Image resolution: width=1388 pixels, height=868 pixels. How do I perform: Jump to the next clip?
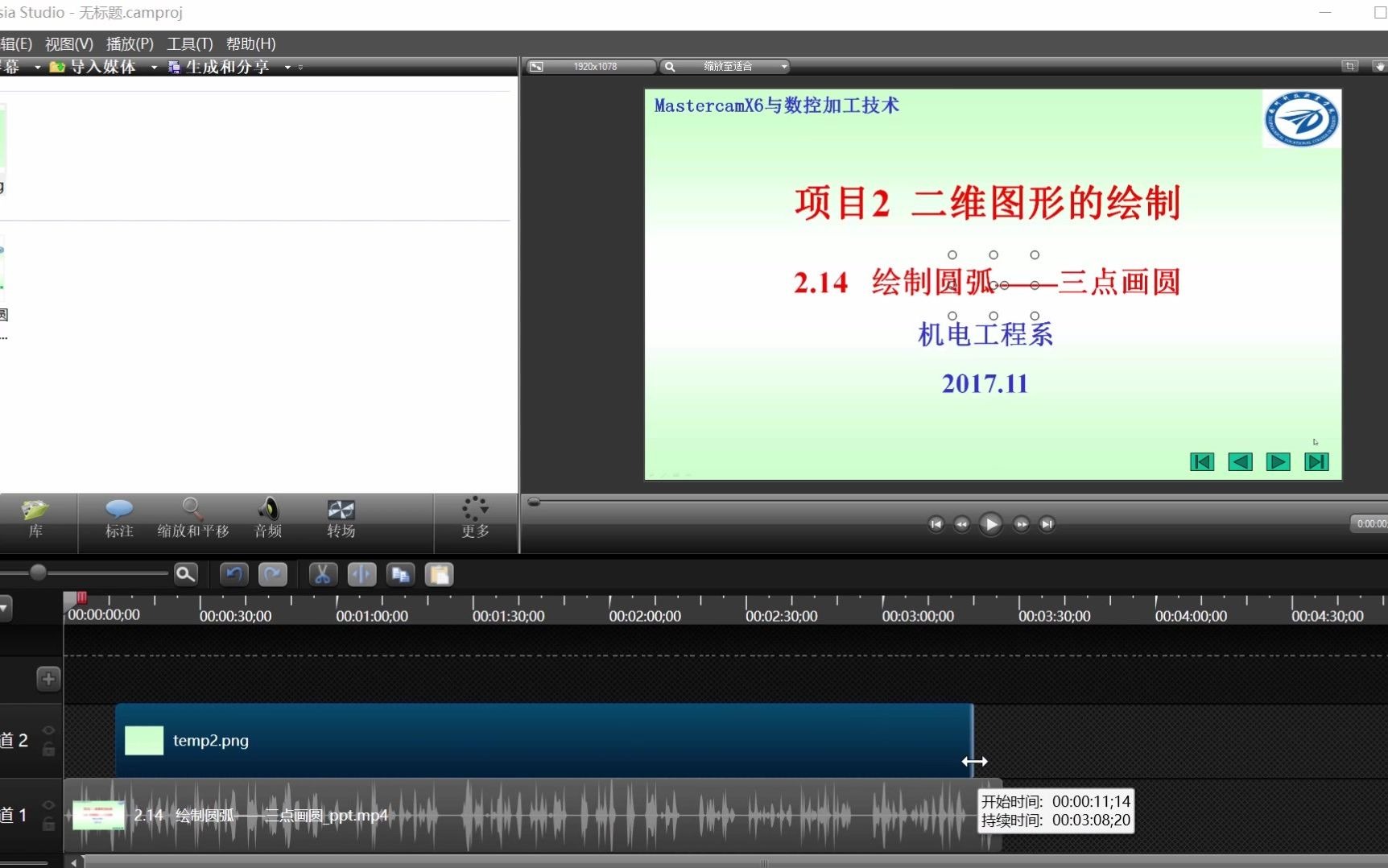pos(1047,524)
